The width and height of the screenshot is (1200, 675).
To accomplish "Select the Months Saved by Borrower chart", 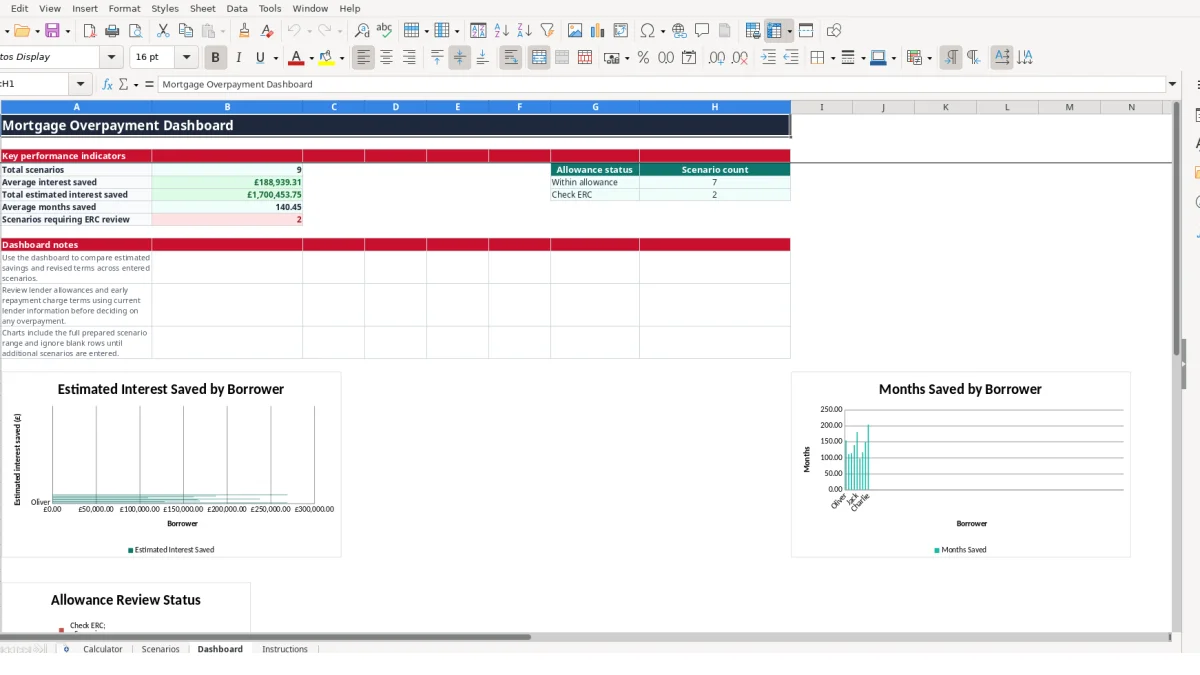I will point(960,464).
